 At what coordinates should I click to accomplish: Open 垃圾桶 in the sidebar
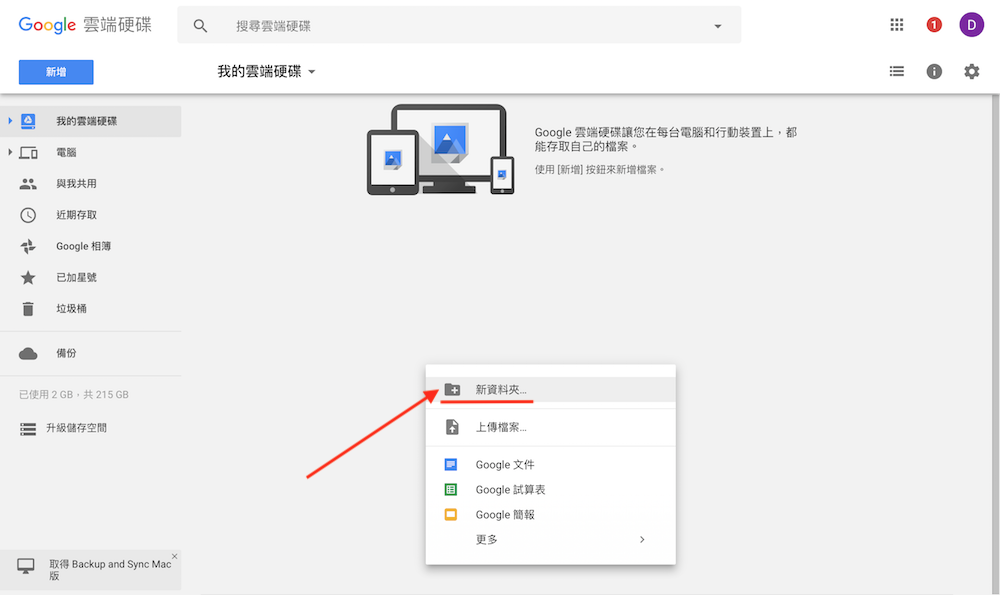pos(91,309)
